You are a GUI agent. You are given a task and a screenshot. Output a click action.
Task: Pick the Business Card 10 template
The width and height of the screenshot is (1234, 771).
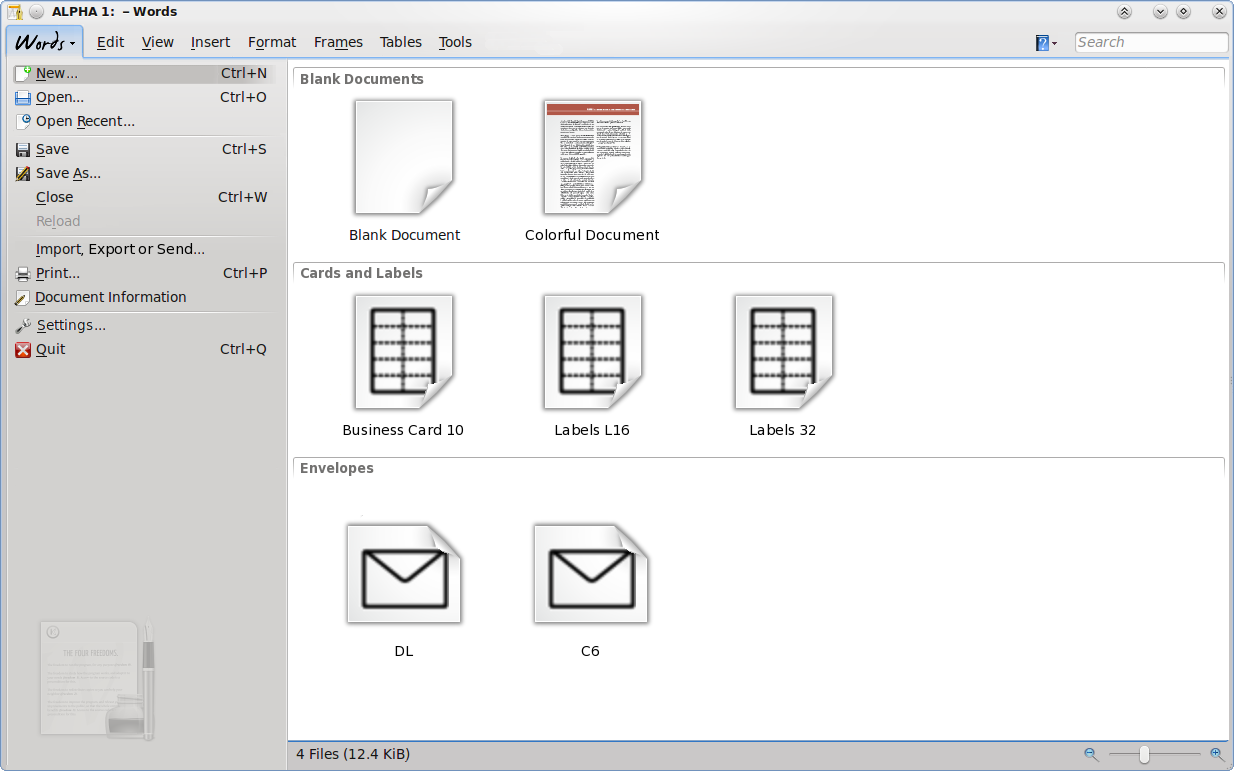(403, 352)
